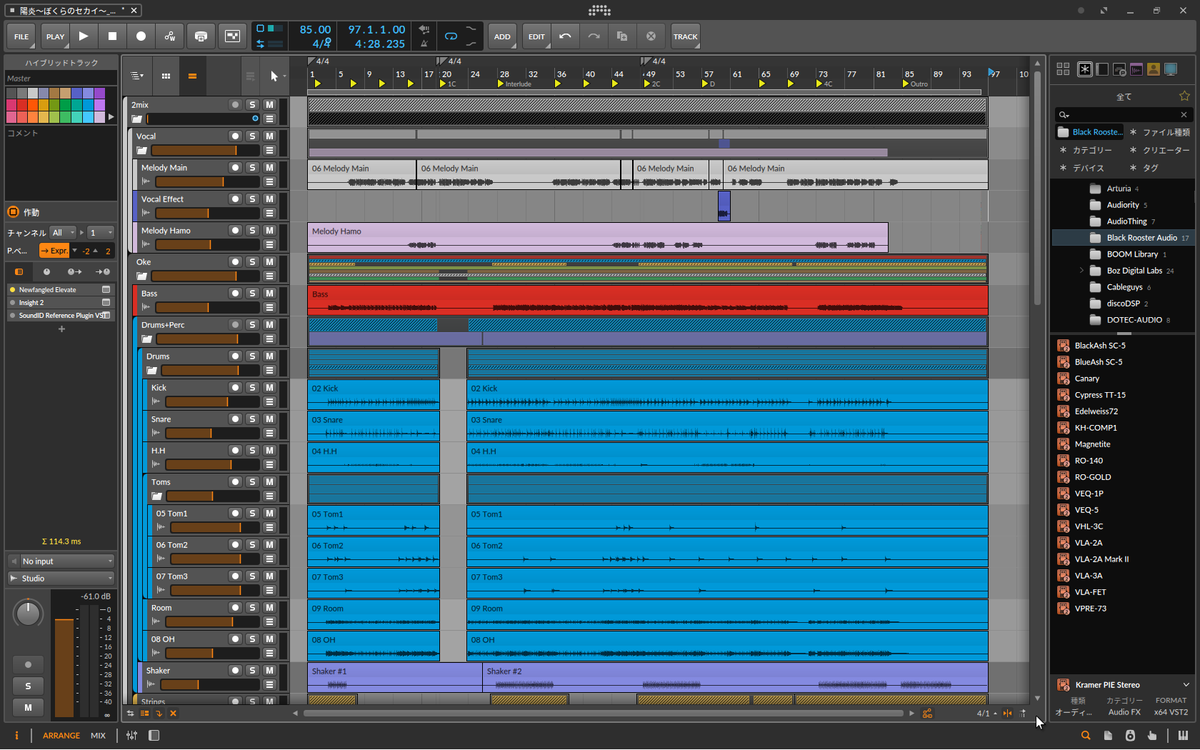Select the KH-COMP1 plugin
The width and height of the screenshot is (1200, 750).
pyautogui.click(x=1096, y=428)
